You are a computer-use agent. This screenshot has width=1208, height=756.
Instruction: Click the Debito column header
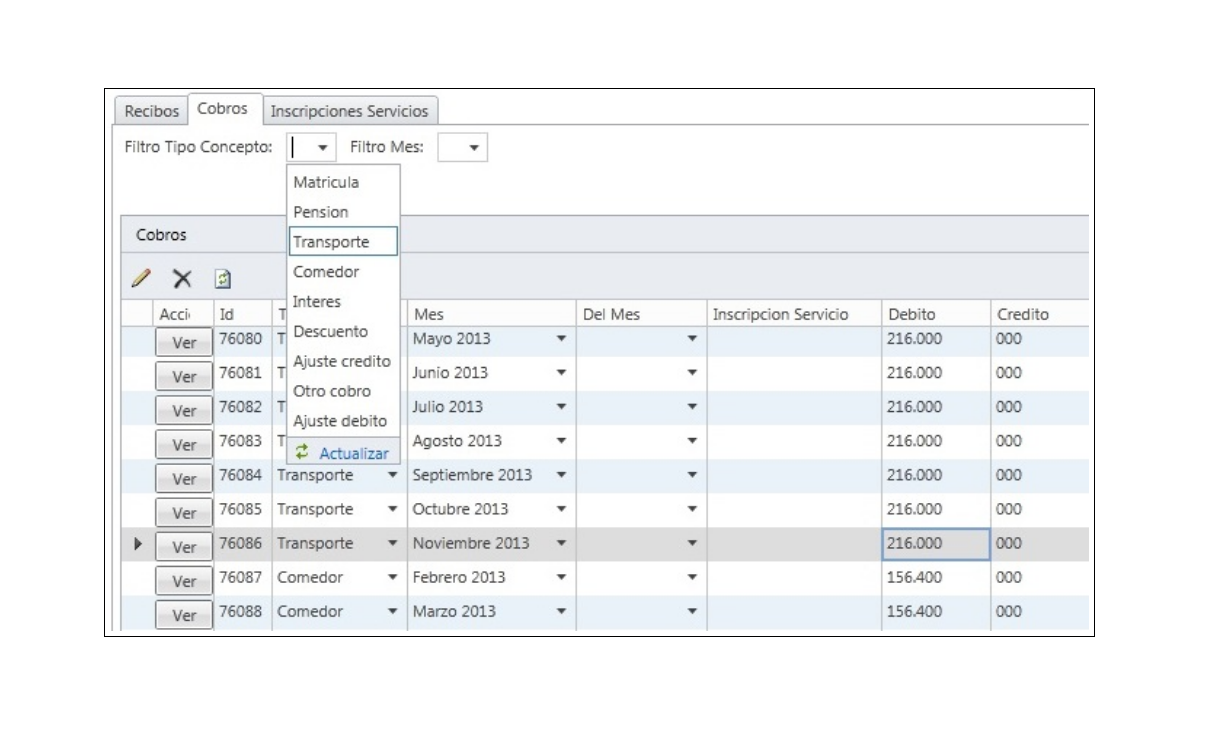click(935, 314)
